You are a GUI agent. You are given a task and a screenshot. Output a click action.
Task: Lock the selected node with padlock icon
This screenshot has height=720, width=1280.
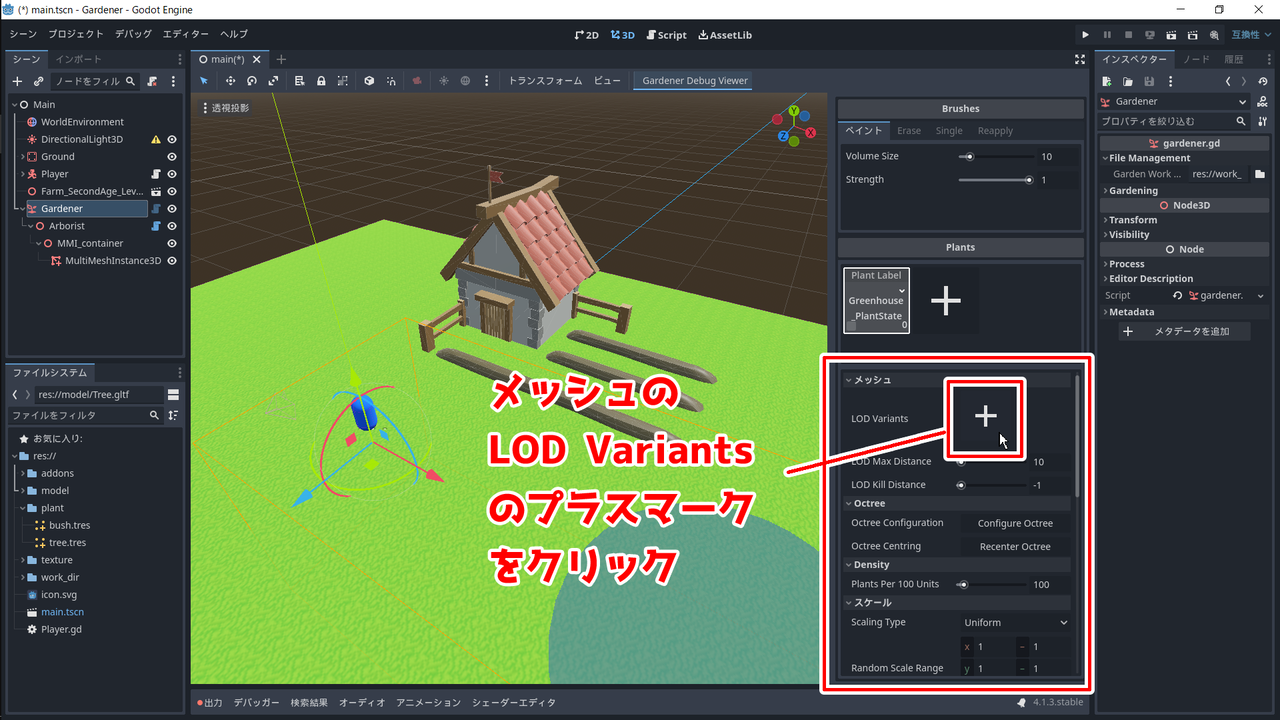pos(321,81)
